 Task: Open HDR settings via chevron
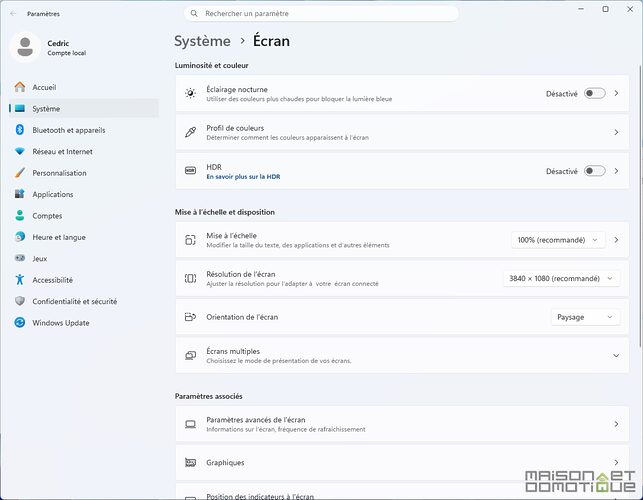(616, 171)
